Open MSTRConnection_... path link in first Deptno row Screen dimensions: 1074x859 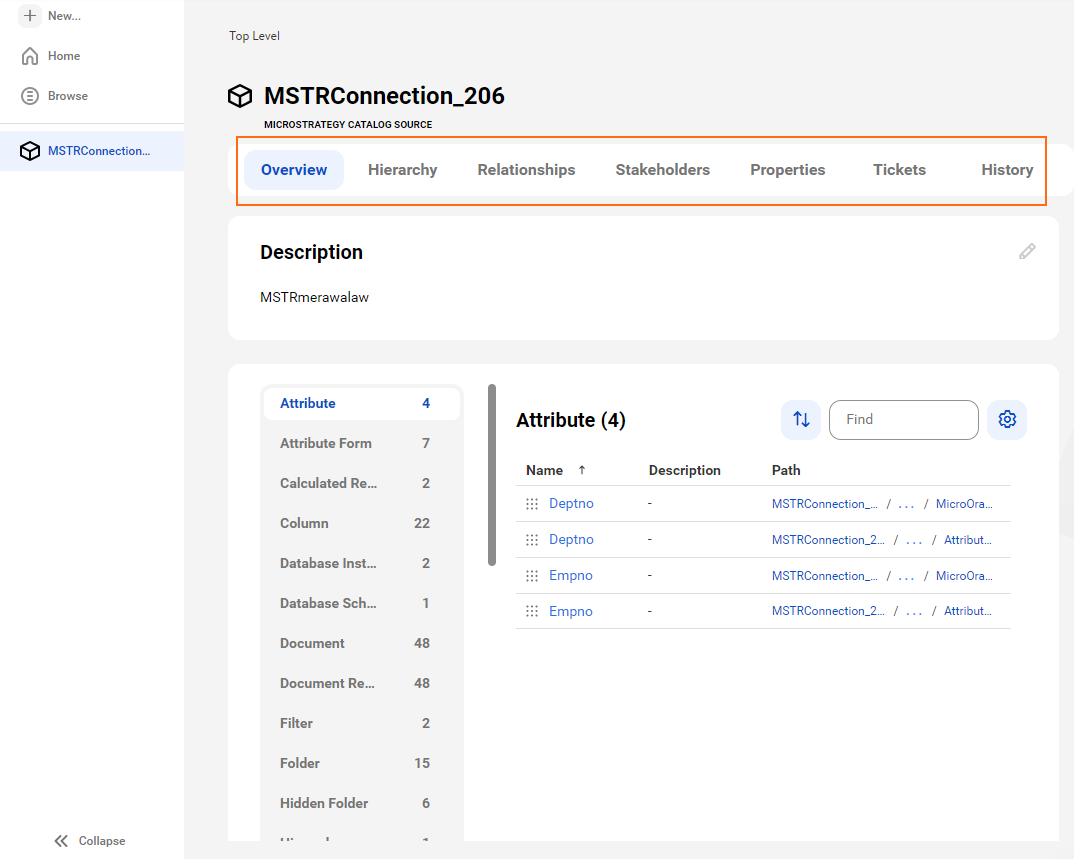[x=825, y=503]
